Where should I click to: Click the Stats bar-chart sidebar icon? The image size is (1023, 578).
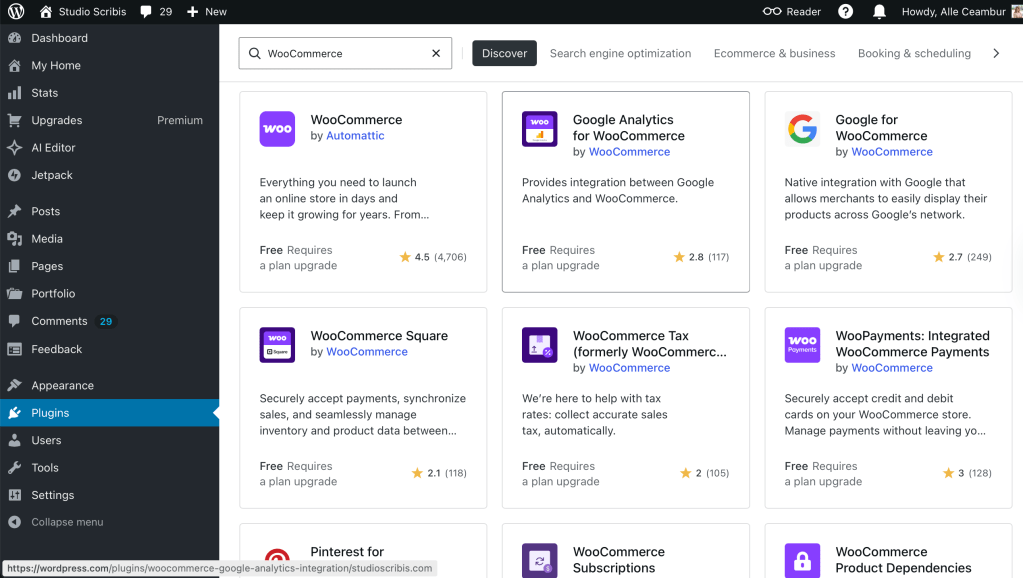point(16,93)
